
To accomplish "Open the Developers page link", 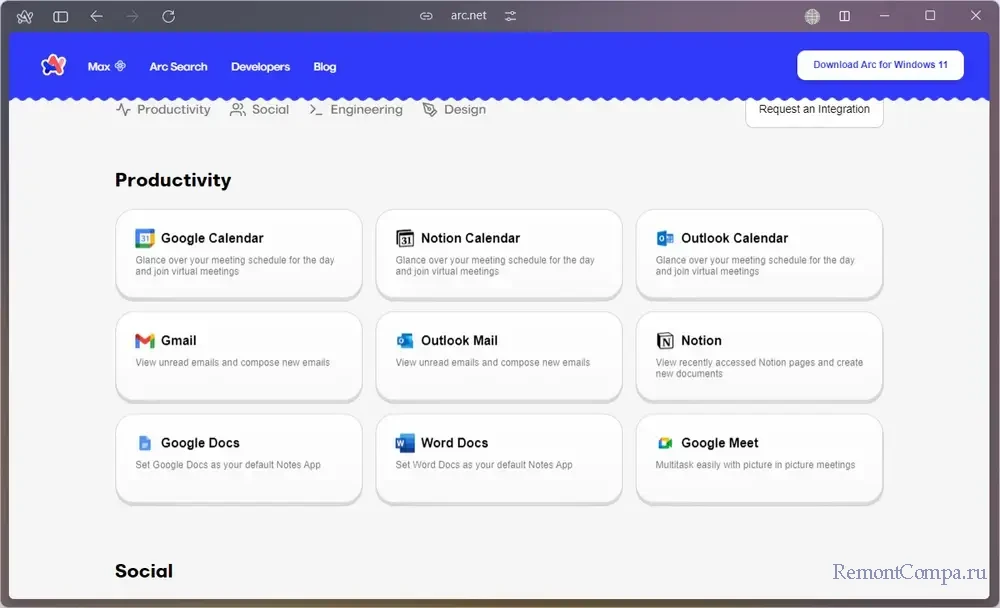I will pyautogui.click(x=260, y=67).
